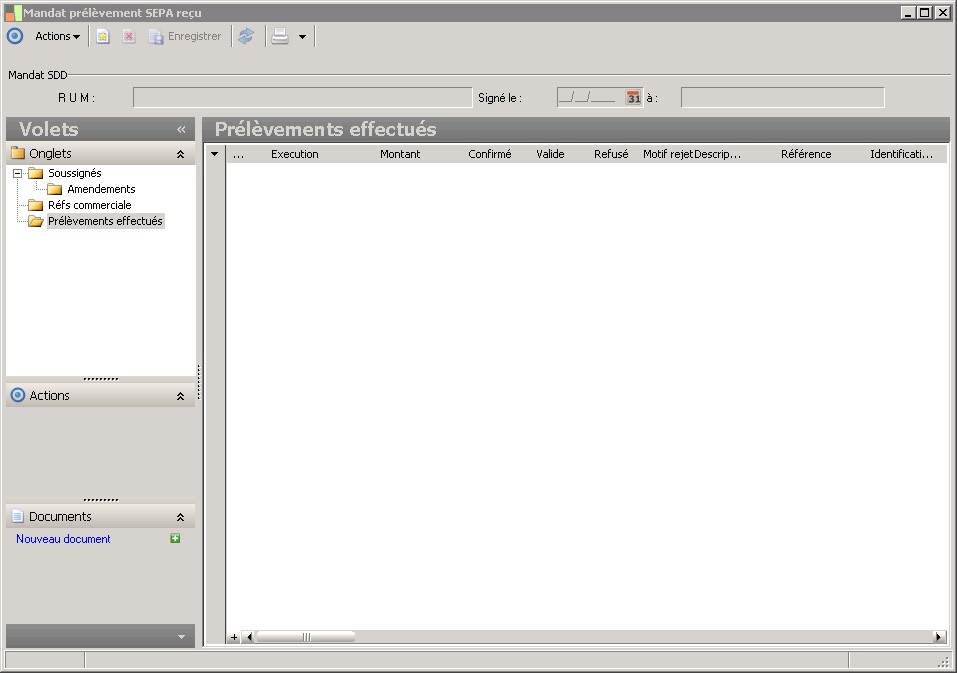The width and height of the screenshot is (957, 673).
Task: Click the Signé le date field
Action: tap(590, 98)
